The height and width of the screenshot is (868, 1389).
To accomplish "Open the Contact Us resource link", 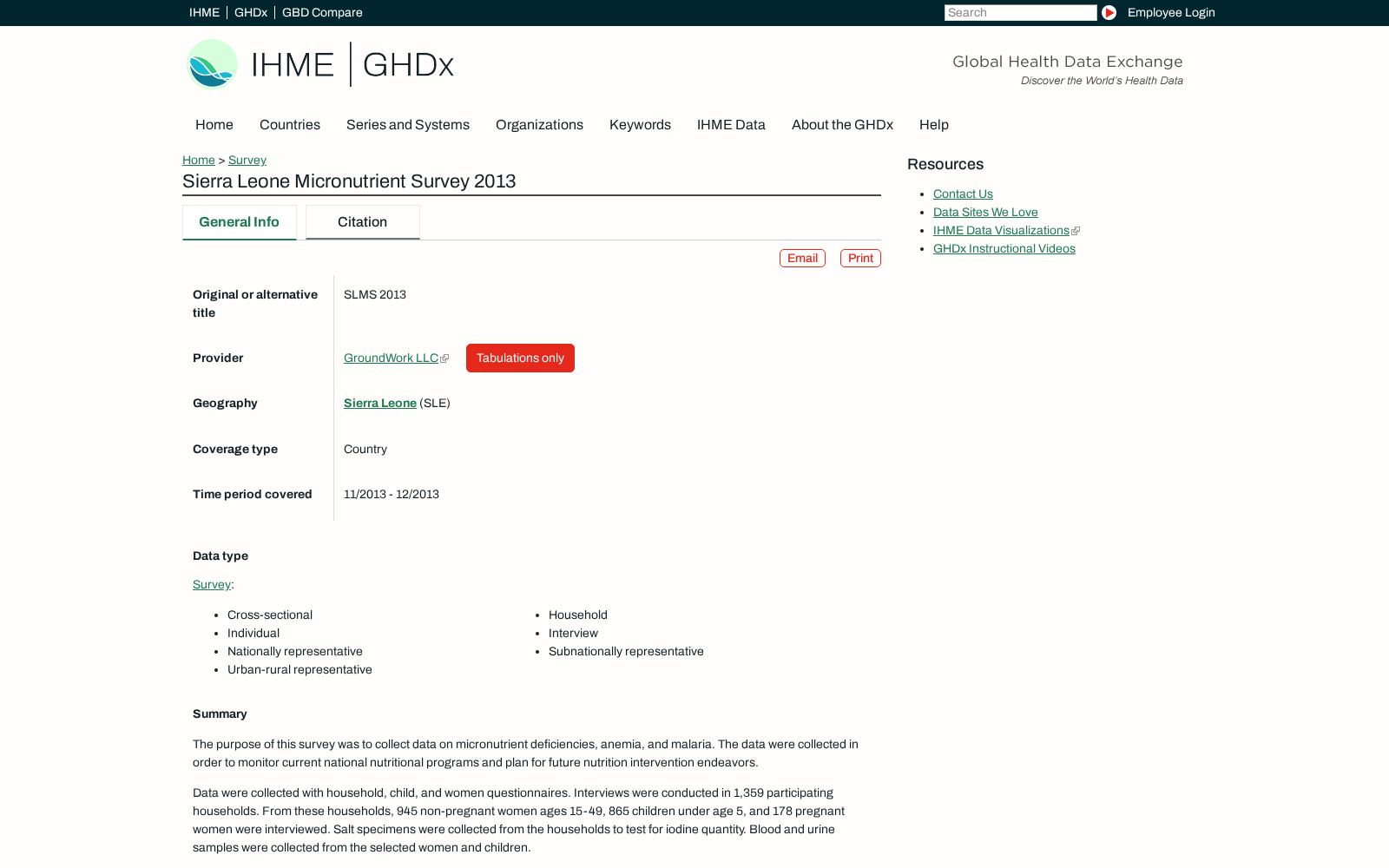I will coord(963,194).
